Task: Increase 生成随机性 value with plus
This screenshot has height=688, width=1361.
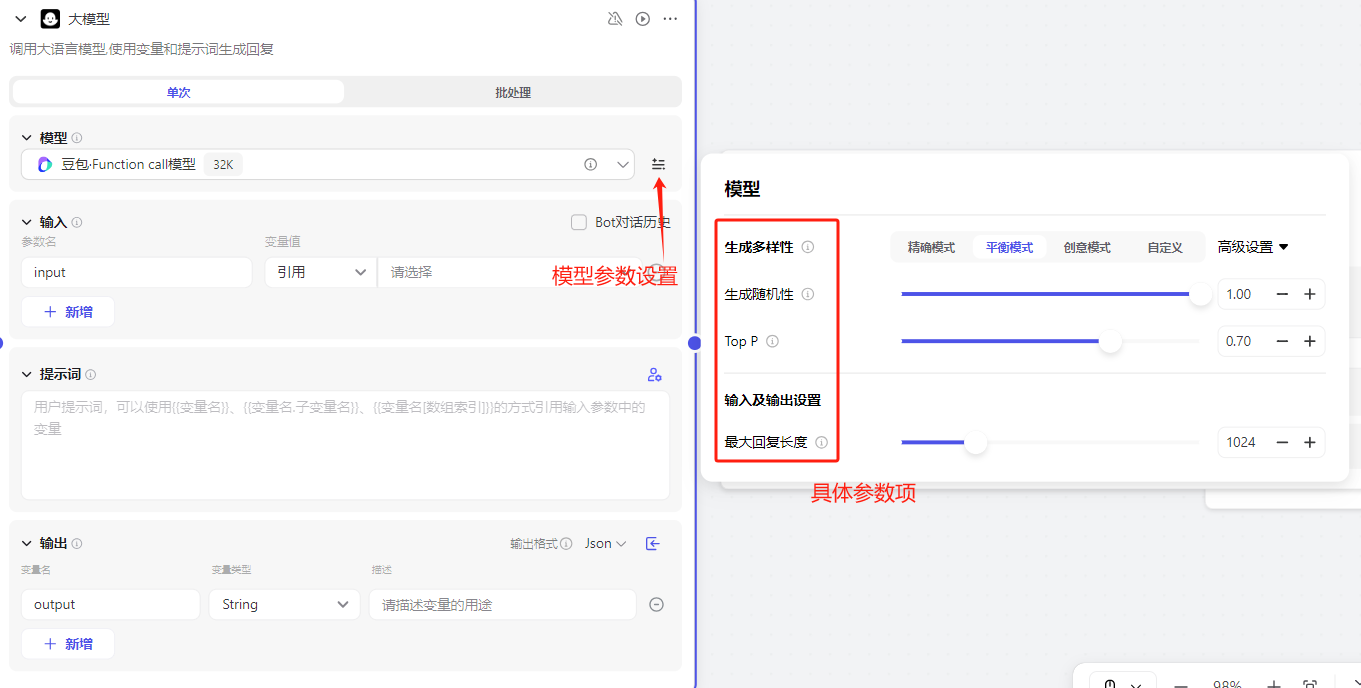Action: [1310, 294]
